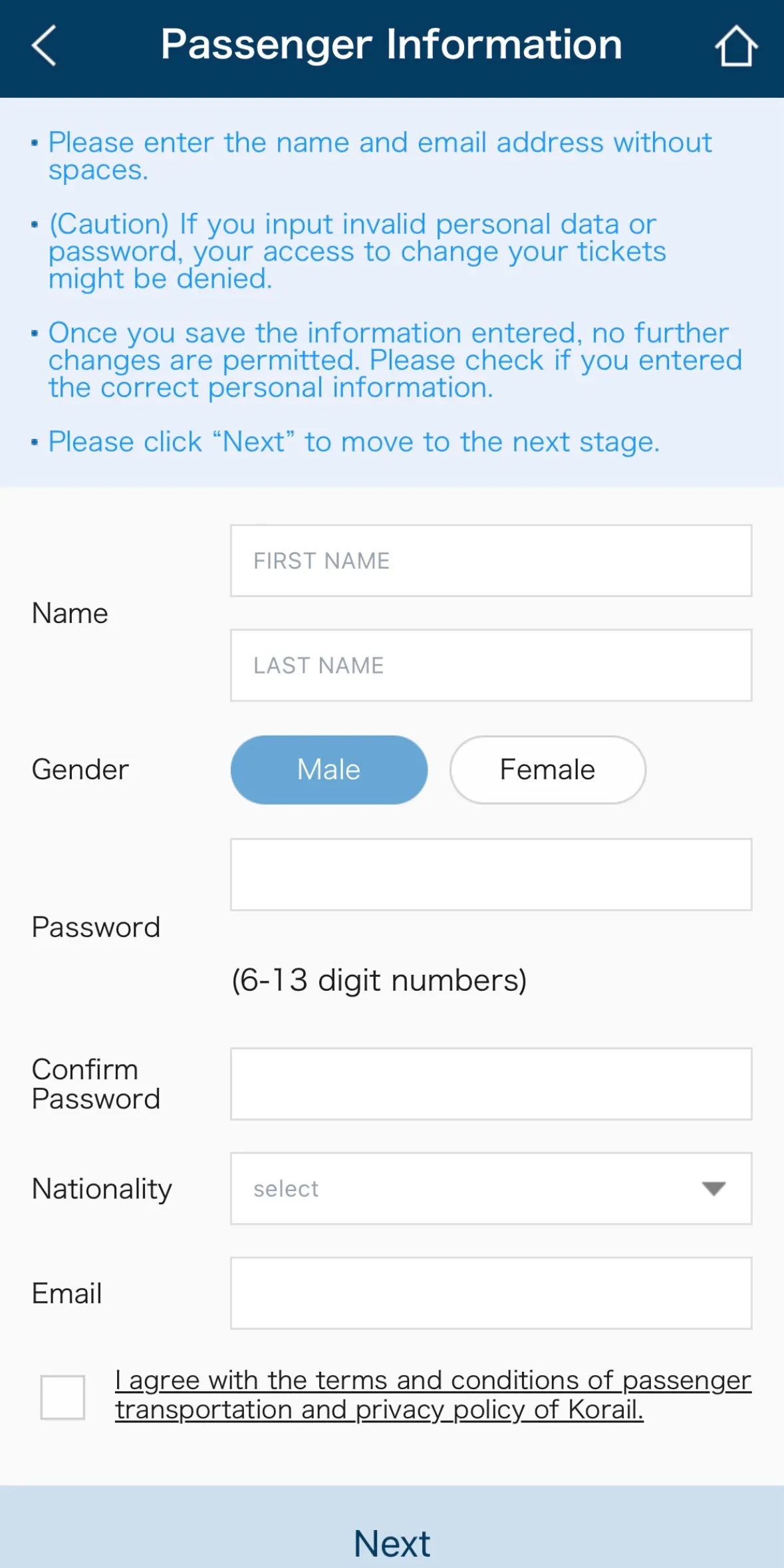Image resolution: width=784 pixels, height=1568 pixels.
Task: Select Male gender option
Action: tap(328, 769)
